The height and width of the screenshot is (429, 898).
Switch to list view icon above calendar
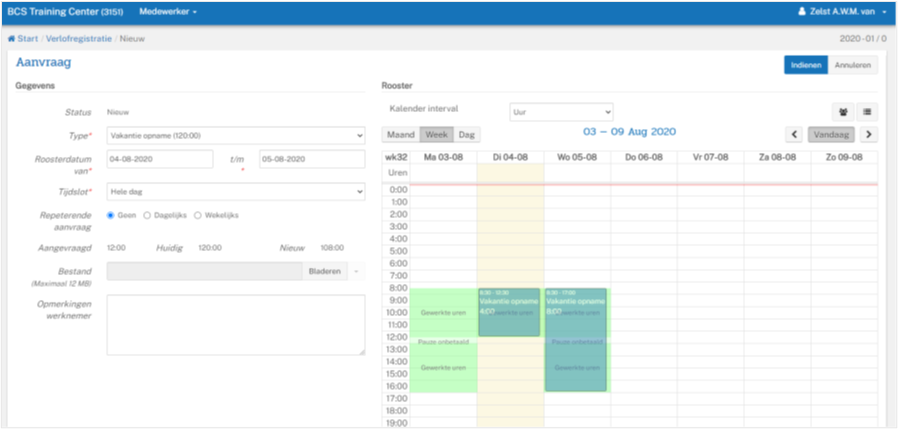[867, 112]
